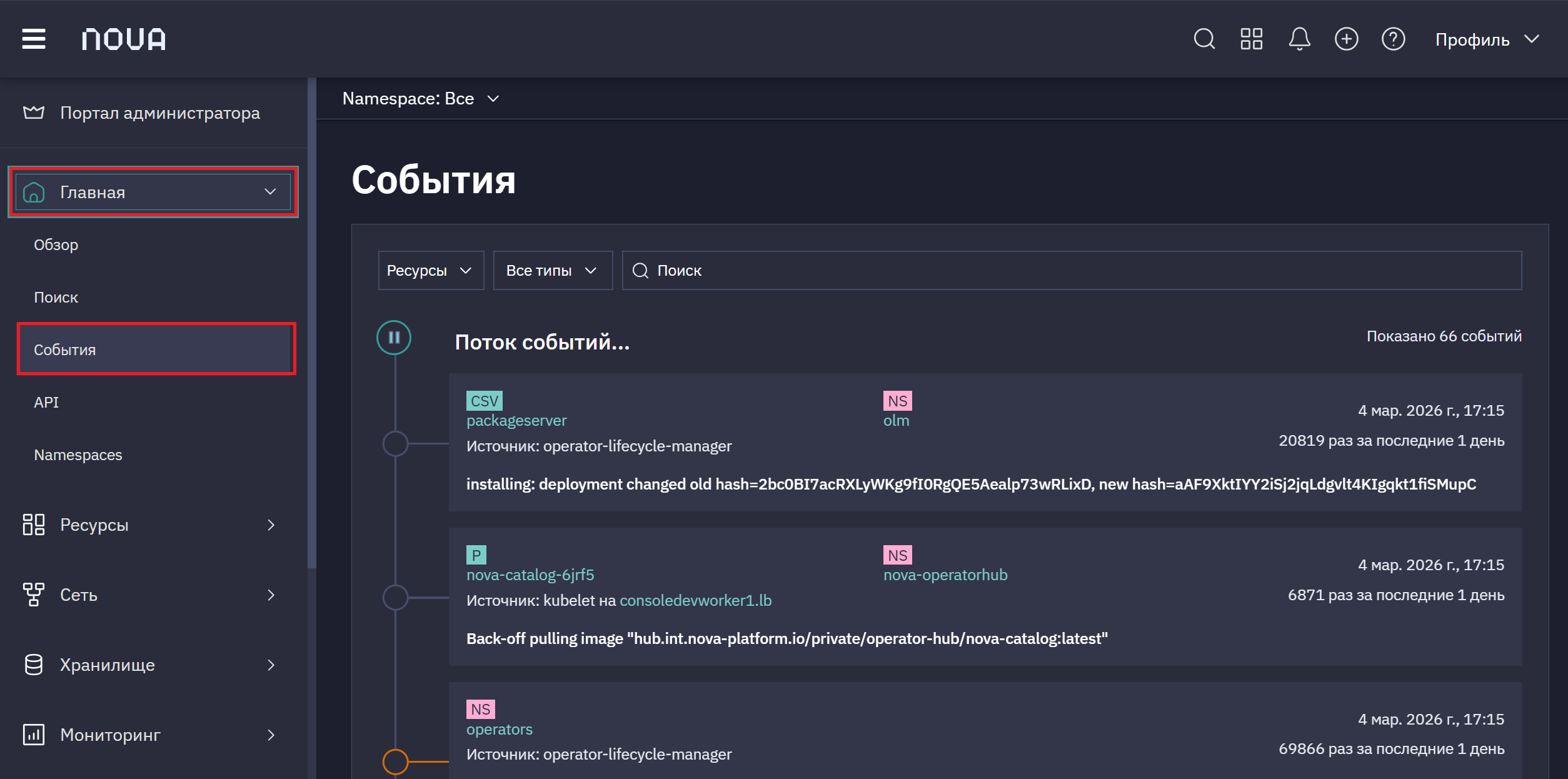The width and height of the screenshot is (1568, 779).
Task: Pause the event stream
Action: 394,338
